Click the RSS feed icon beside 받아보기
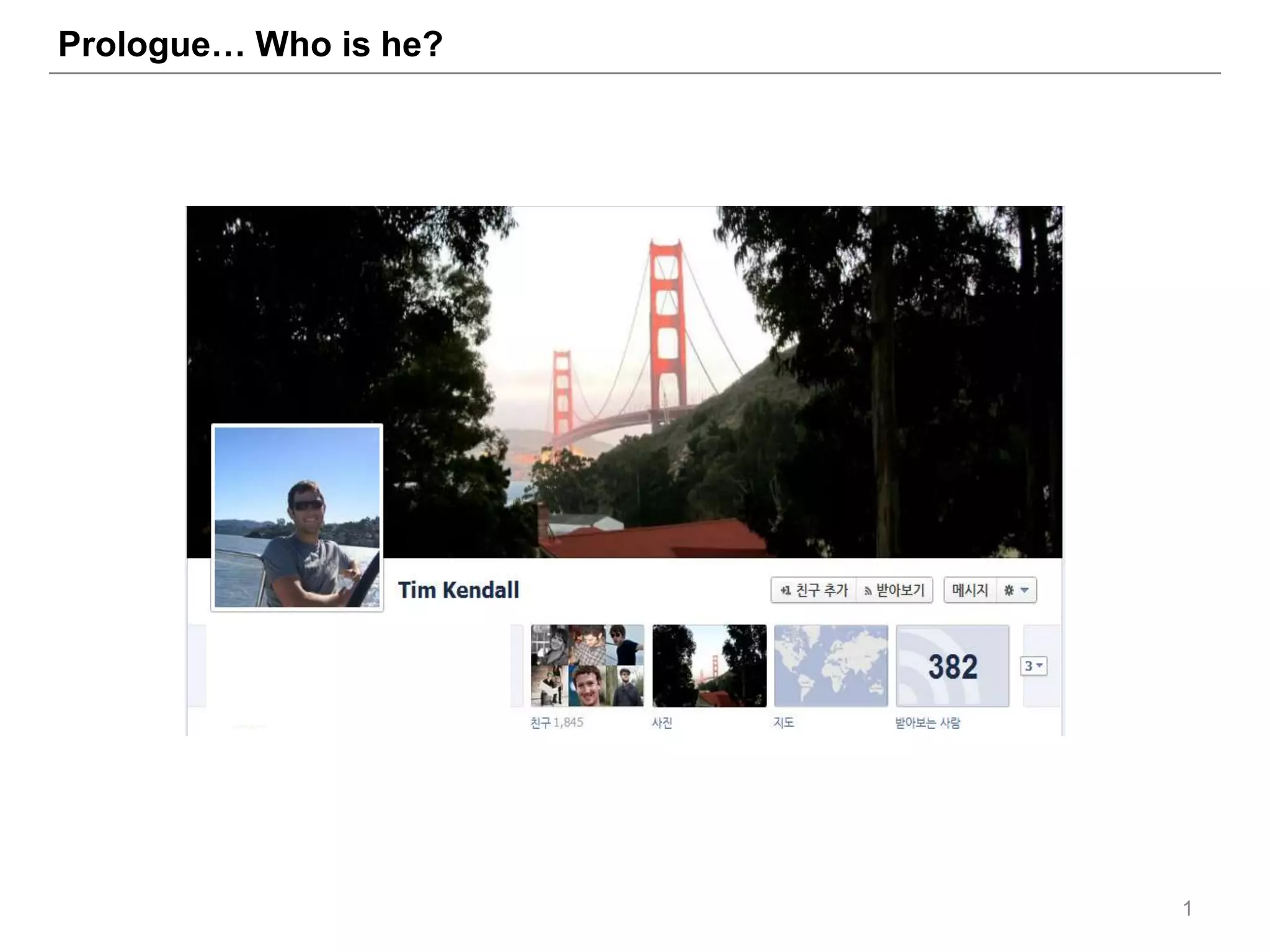1270x952 pixels. 868,591
